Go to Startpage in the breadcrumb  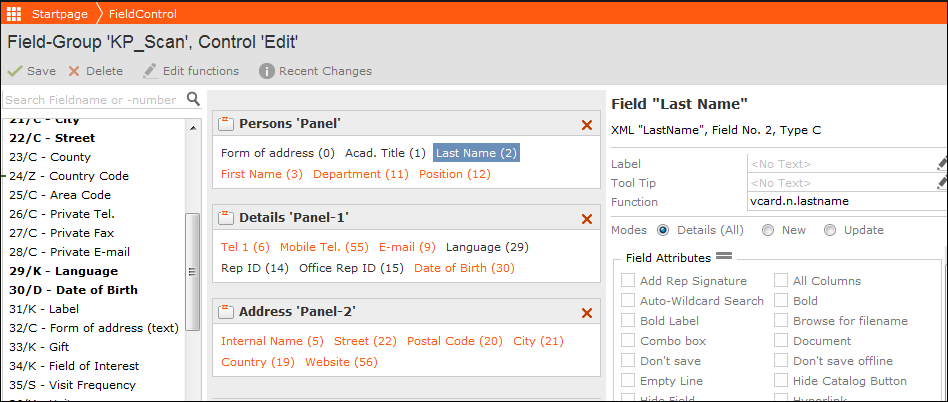[60, 13]
